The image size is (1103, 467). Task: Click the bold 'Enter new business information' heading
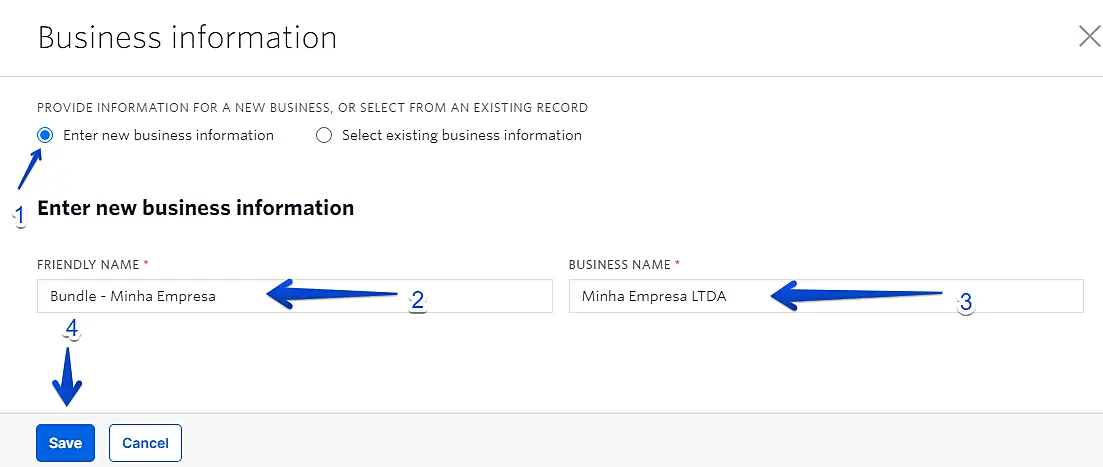(195, 208)
